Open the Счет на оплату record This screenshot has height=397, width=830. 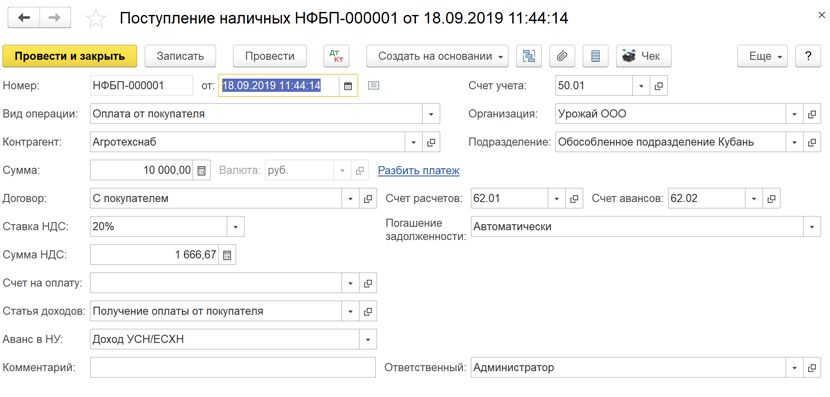click(368, 283)
